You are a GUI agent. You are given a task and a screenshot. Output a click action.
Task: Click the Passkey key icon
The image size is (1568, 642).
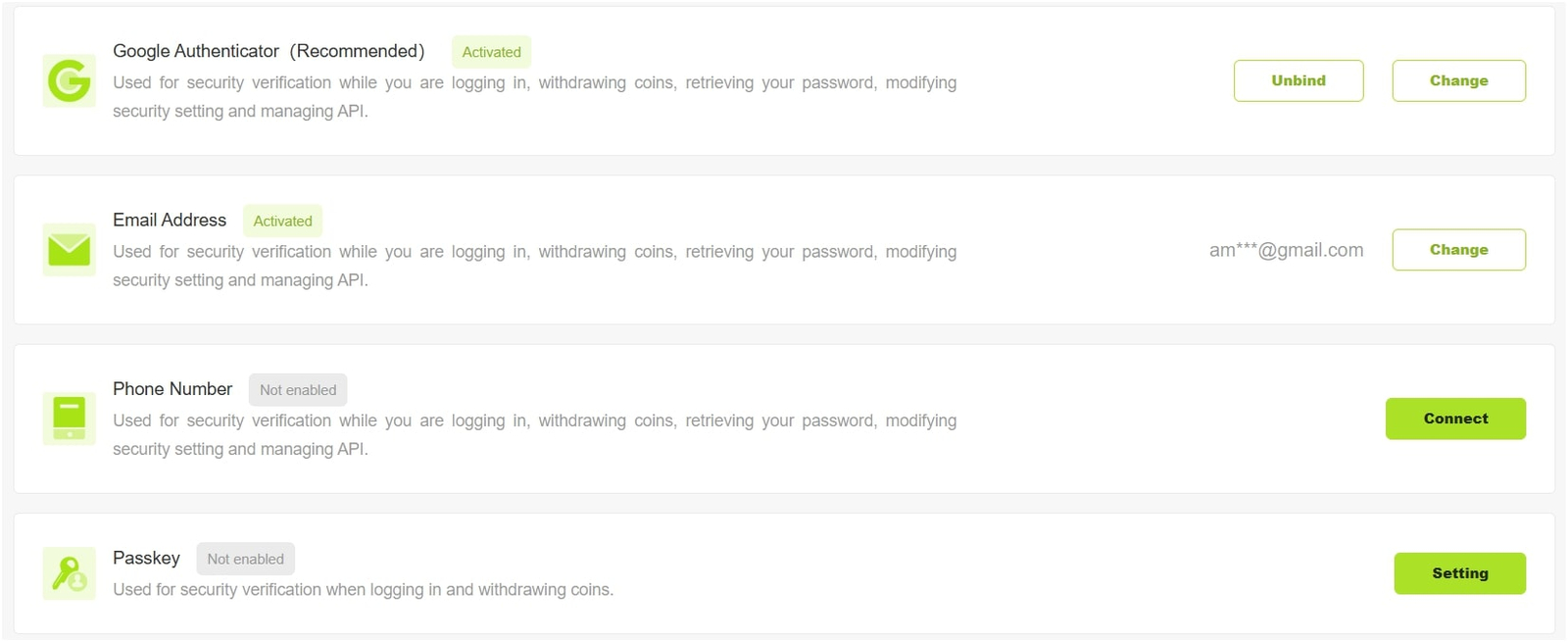(69, 573)
